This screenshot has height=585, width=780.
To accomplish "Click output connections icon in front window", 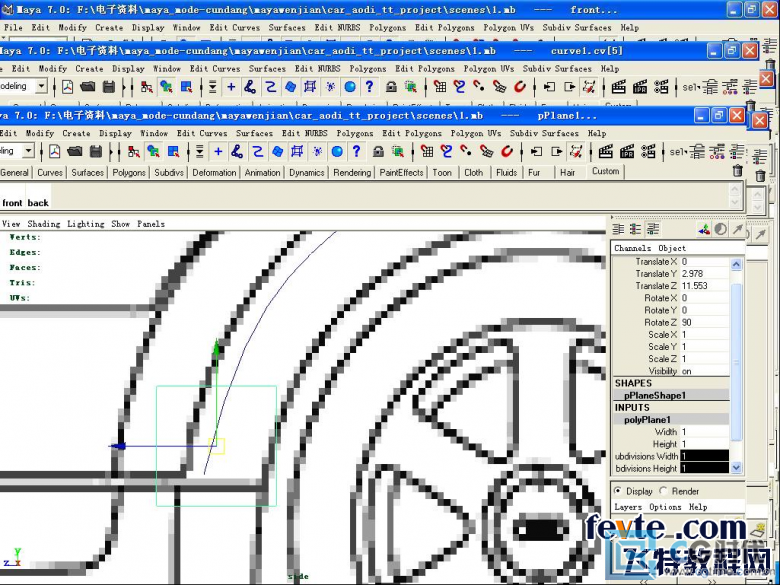I will [557, 151].
